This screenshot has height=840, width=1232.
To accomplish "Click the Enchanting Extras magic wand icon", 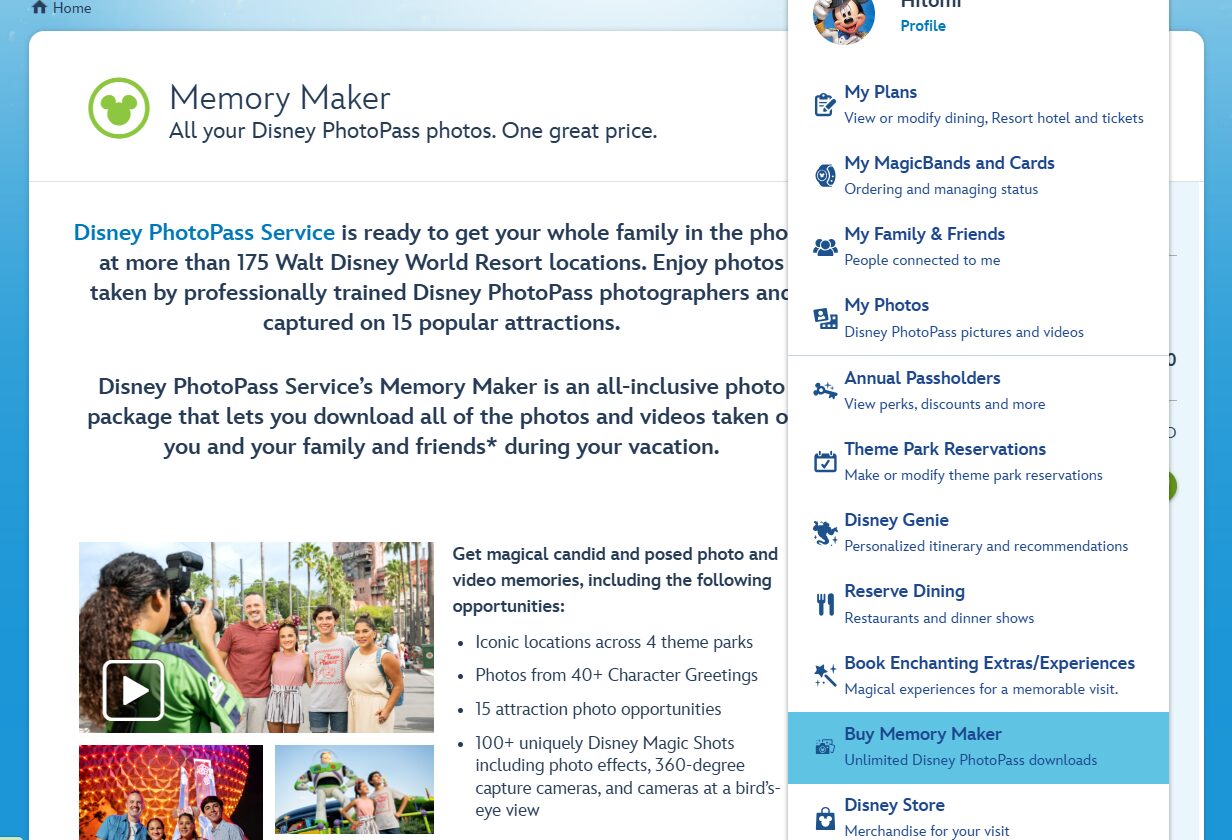I will click(x=825, y=676).
